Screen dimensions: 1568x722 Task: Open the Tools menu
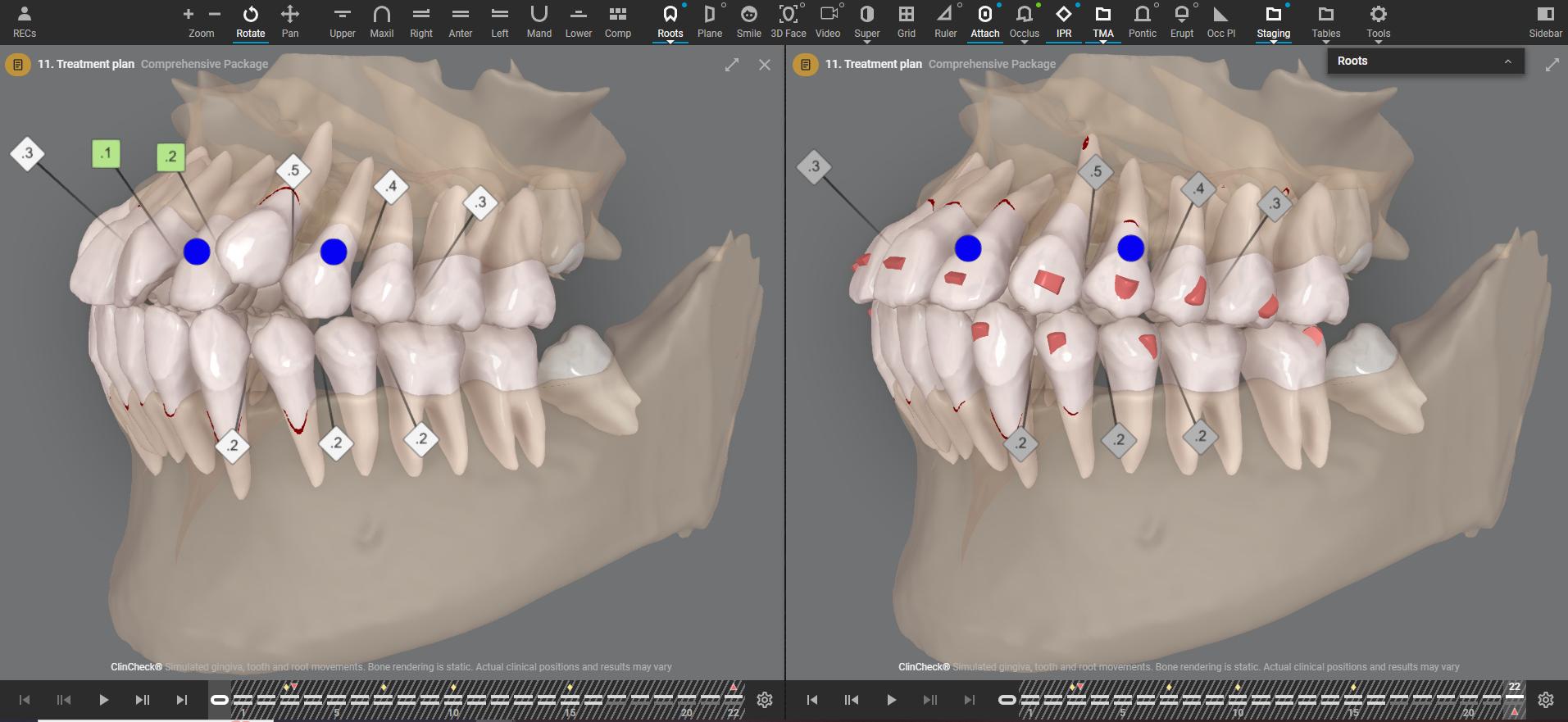point(1379,22)
